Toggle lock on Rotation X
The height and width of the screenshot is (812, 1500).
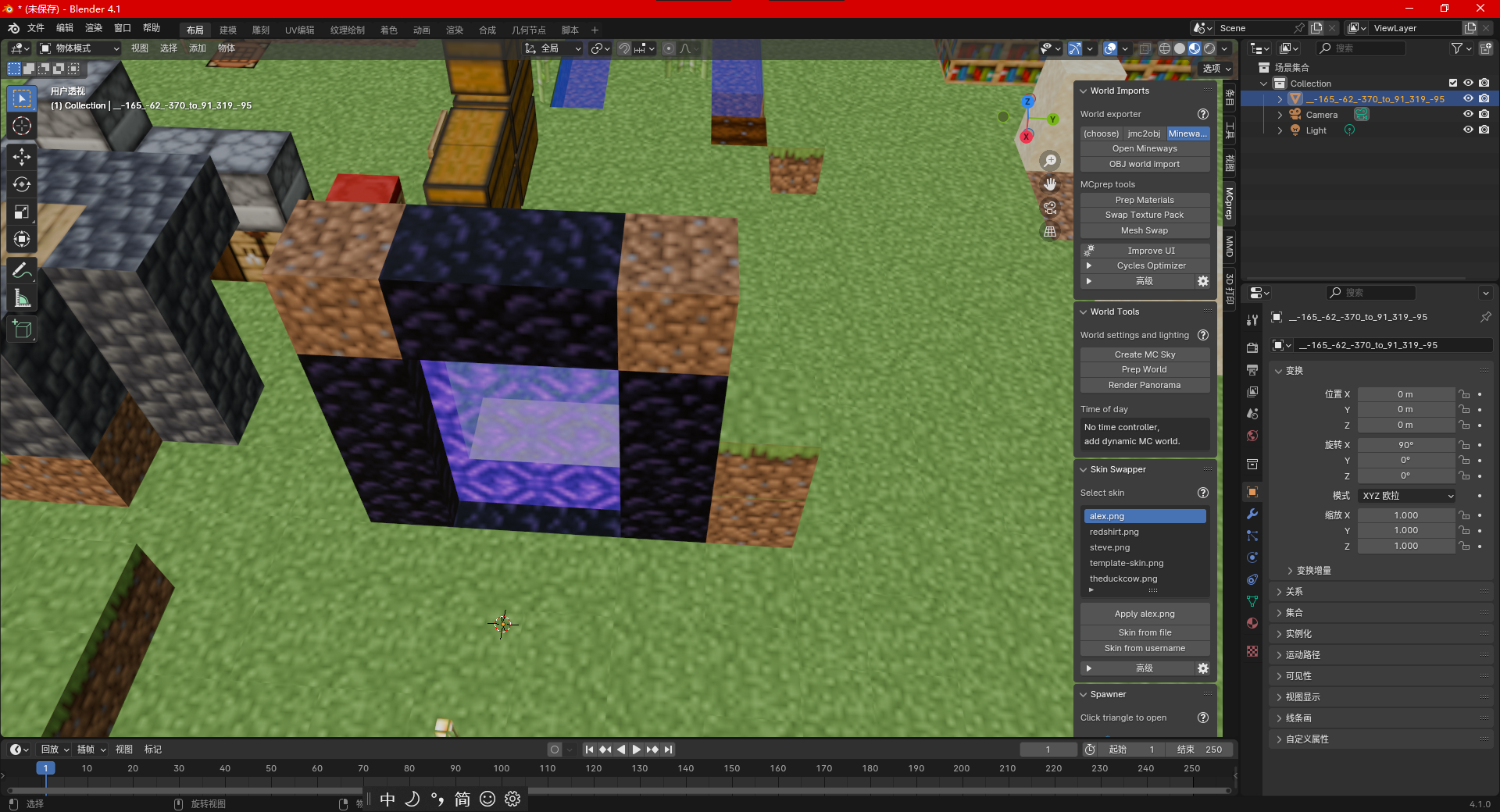pyautogui.click(x=1465, y=445)
